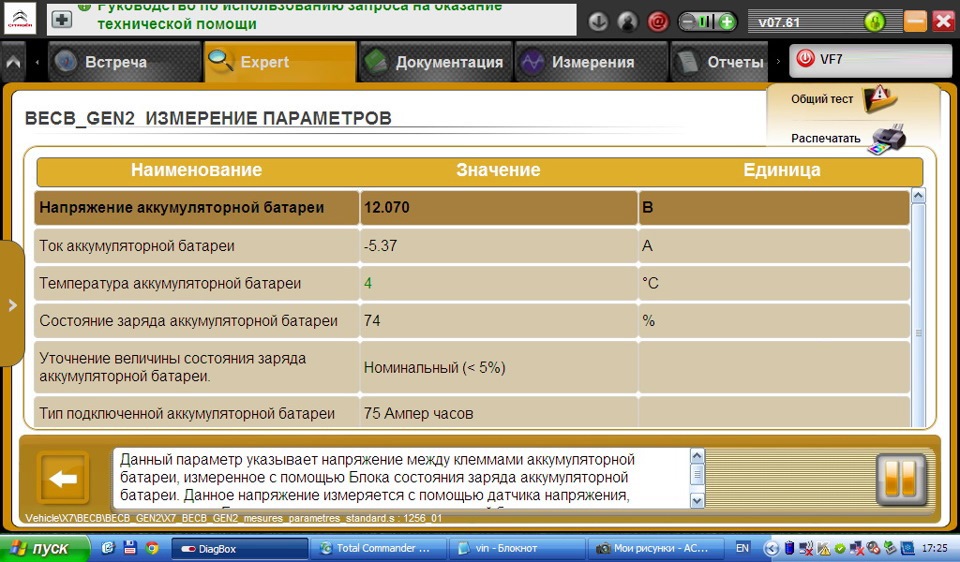
Task: Expand the message bar with plus icon
Action: coord(62,20)
